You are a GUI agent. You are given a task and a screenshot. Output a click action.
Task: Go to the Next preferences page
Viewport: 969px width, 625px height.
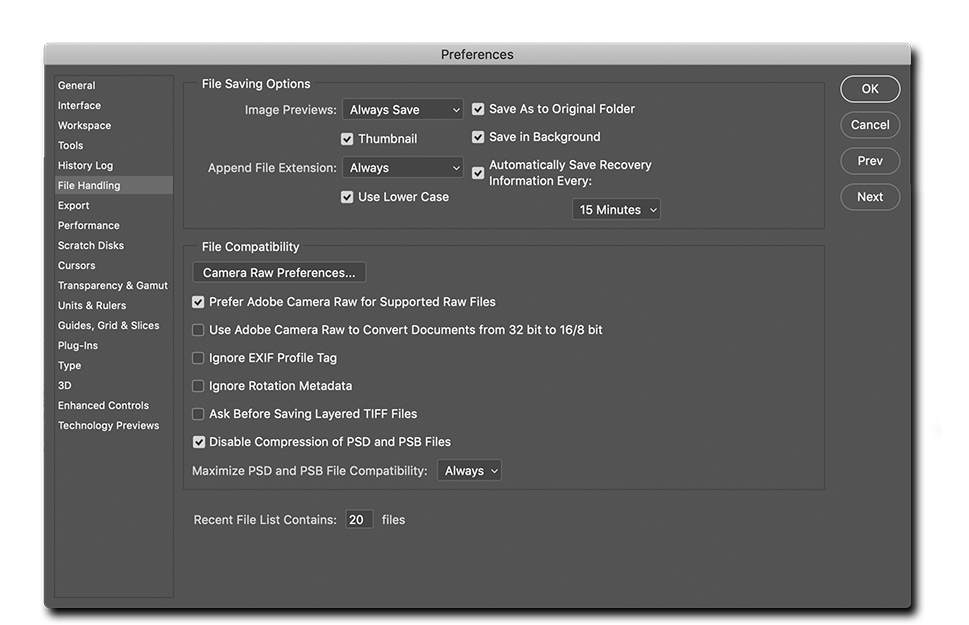869,197
